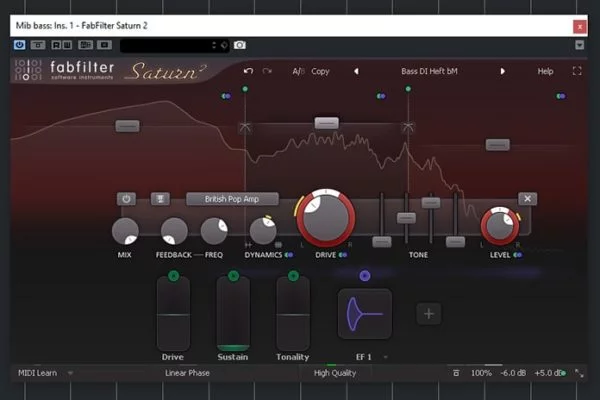Click the green drag handle above Drive slider
This screenshot has height=400, width=600.
(173, 276)
